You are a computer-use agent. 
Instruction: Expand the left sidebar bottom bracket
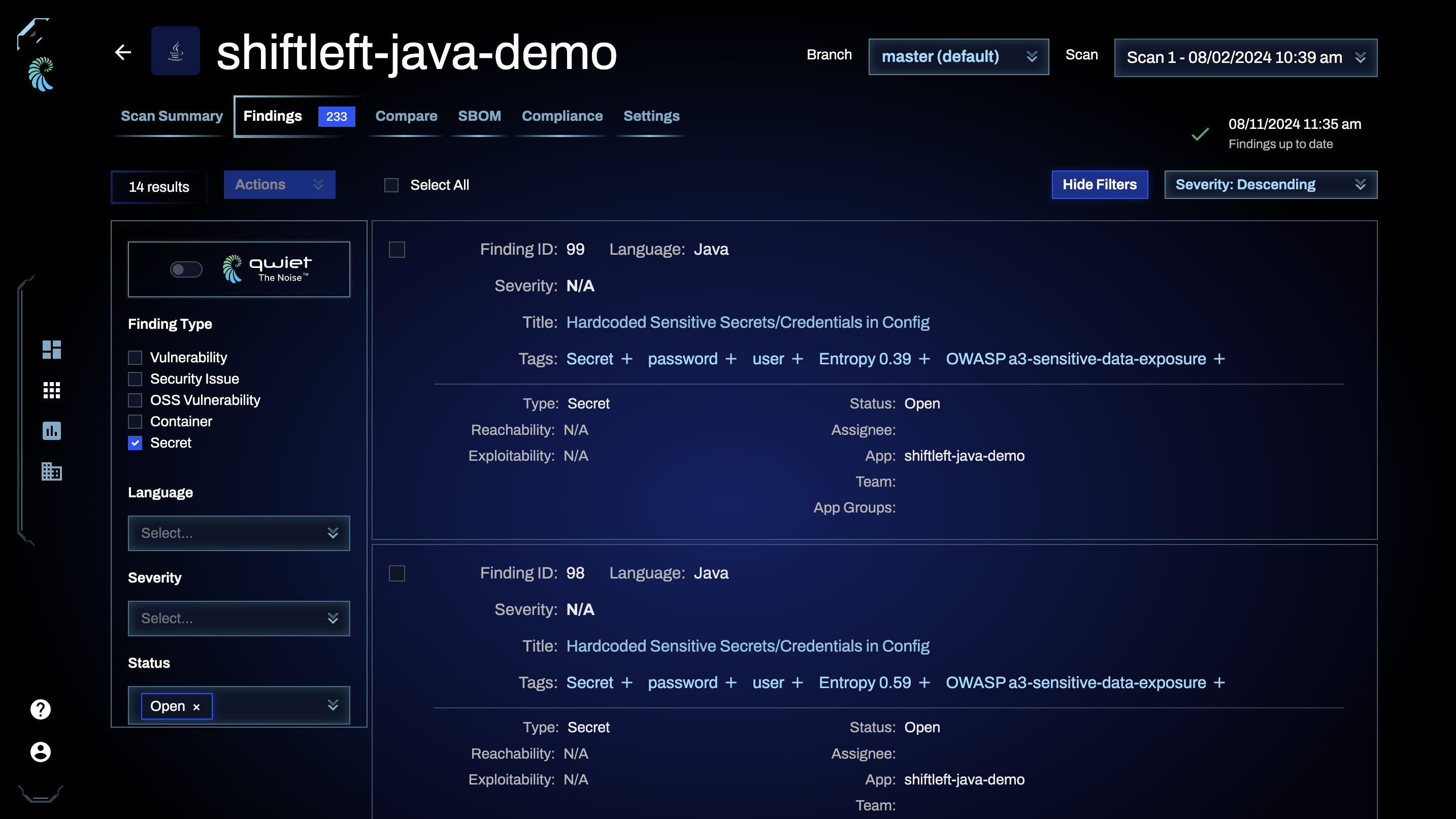[x=40, y=794]
